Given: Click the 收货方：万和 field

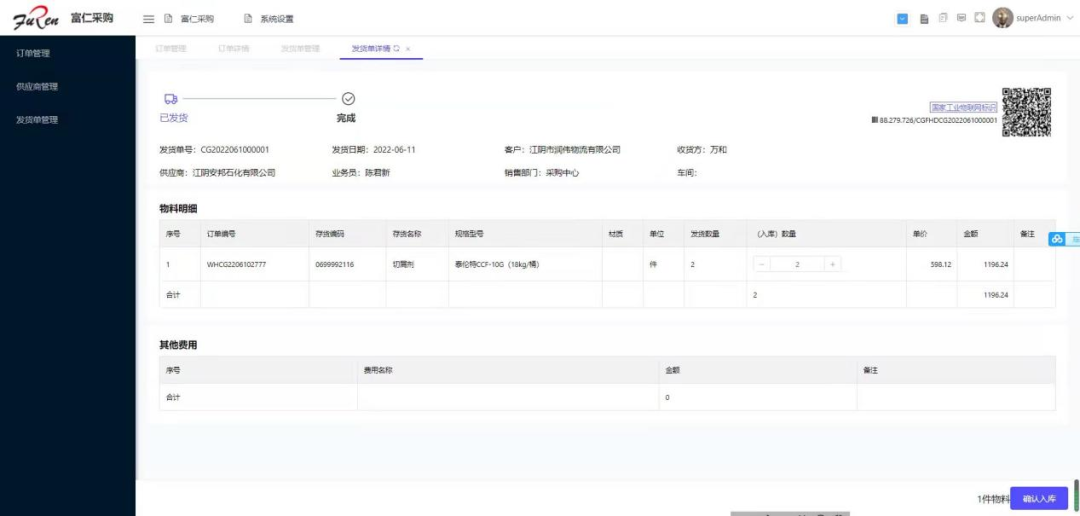Looking at the screenshot, I should (702, 149).
